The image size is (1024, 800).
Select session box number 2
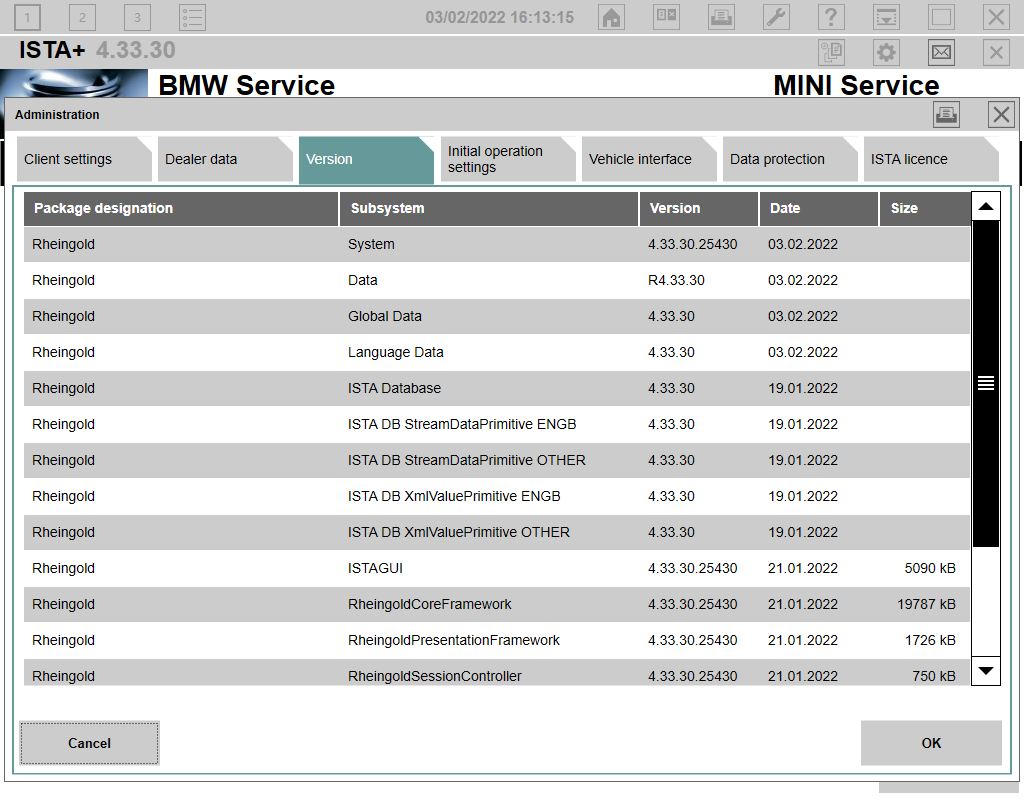tap(82, 17)
